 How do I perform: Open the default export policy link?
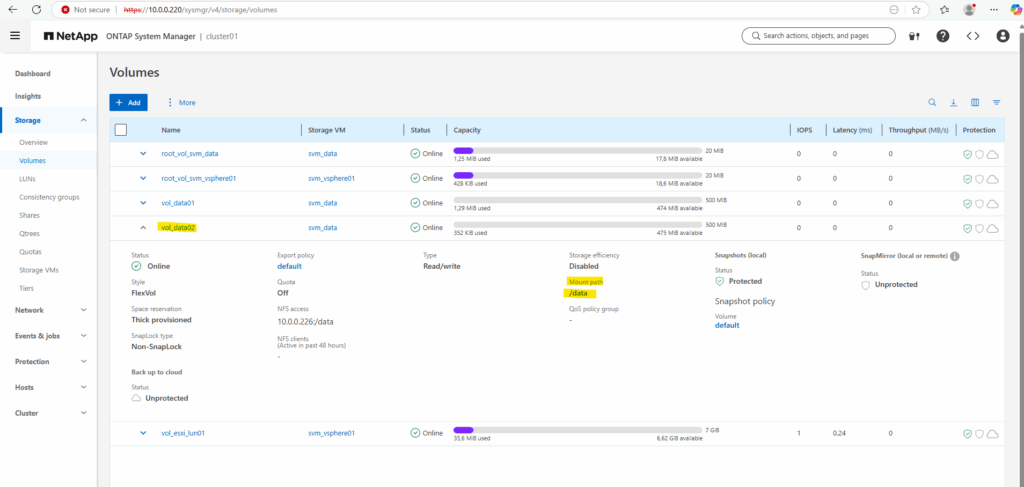pos(289,266)
